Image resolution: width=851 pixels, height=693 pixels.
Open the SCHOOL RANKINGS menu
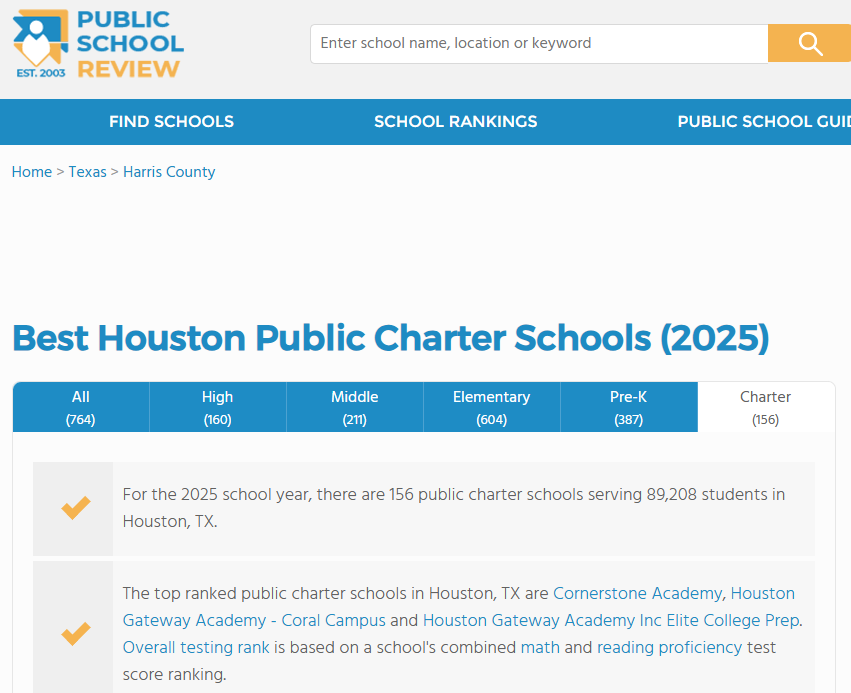[456, 121]
